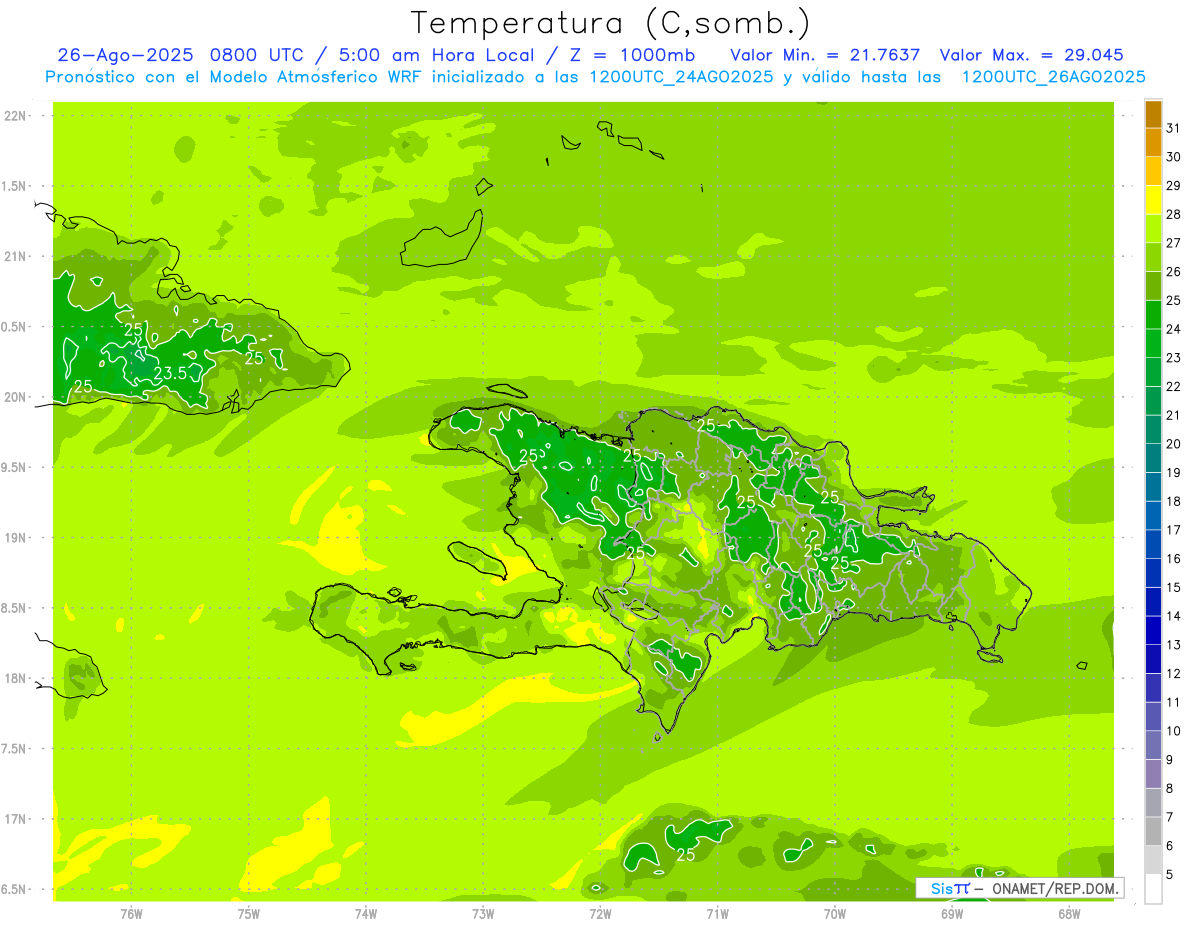Select the forecast date "26-Ago-2025"

point(125,55)
